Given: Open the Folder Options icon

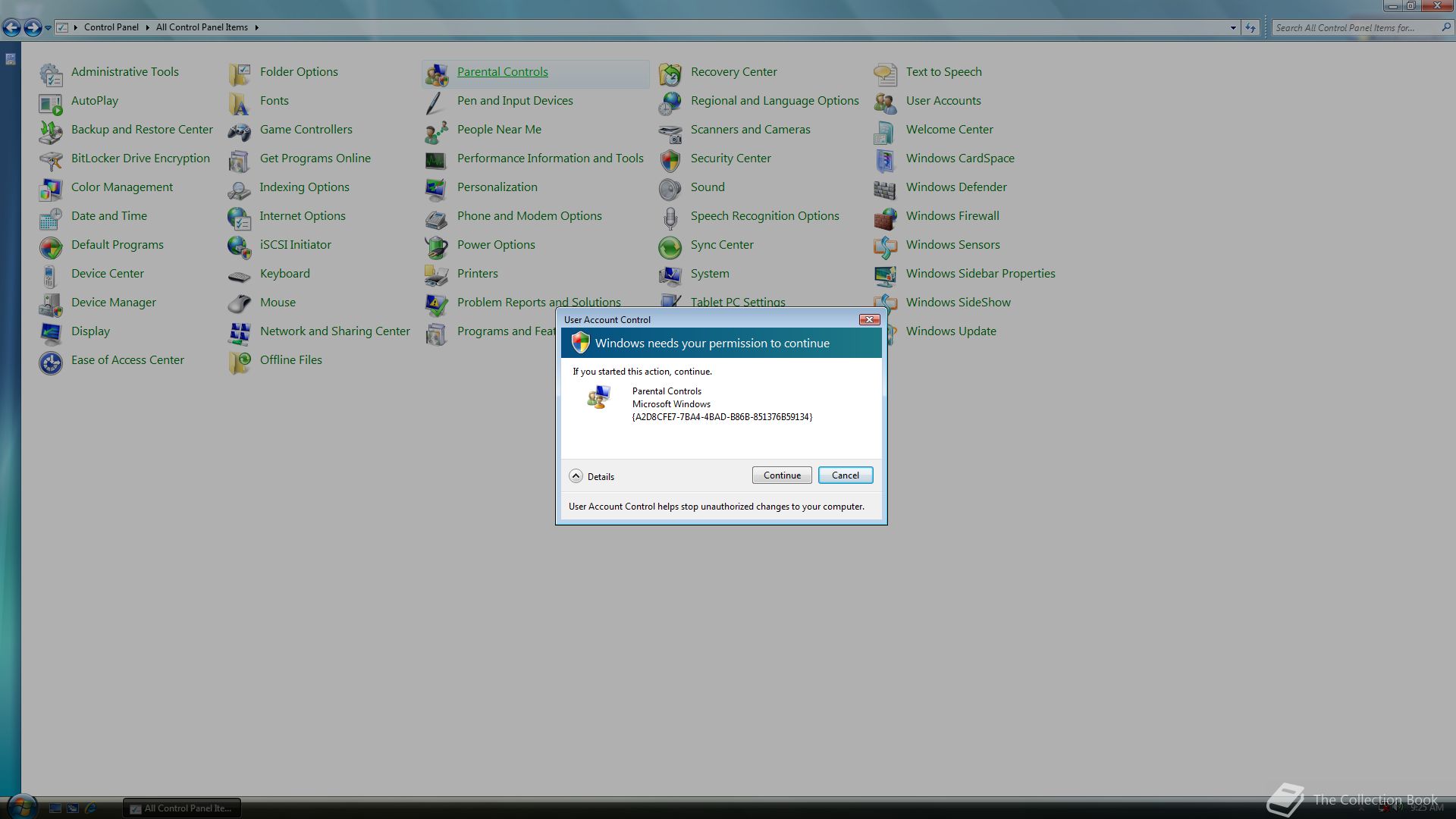Looking at the screenshot, I should (240, 74).
